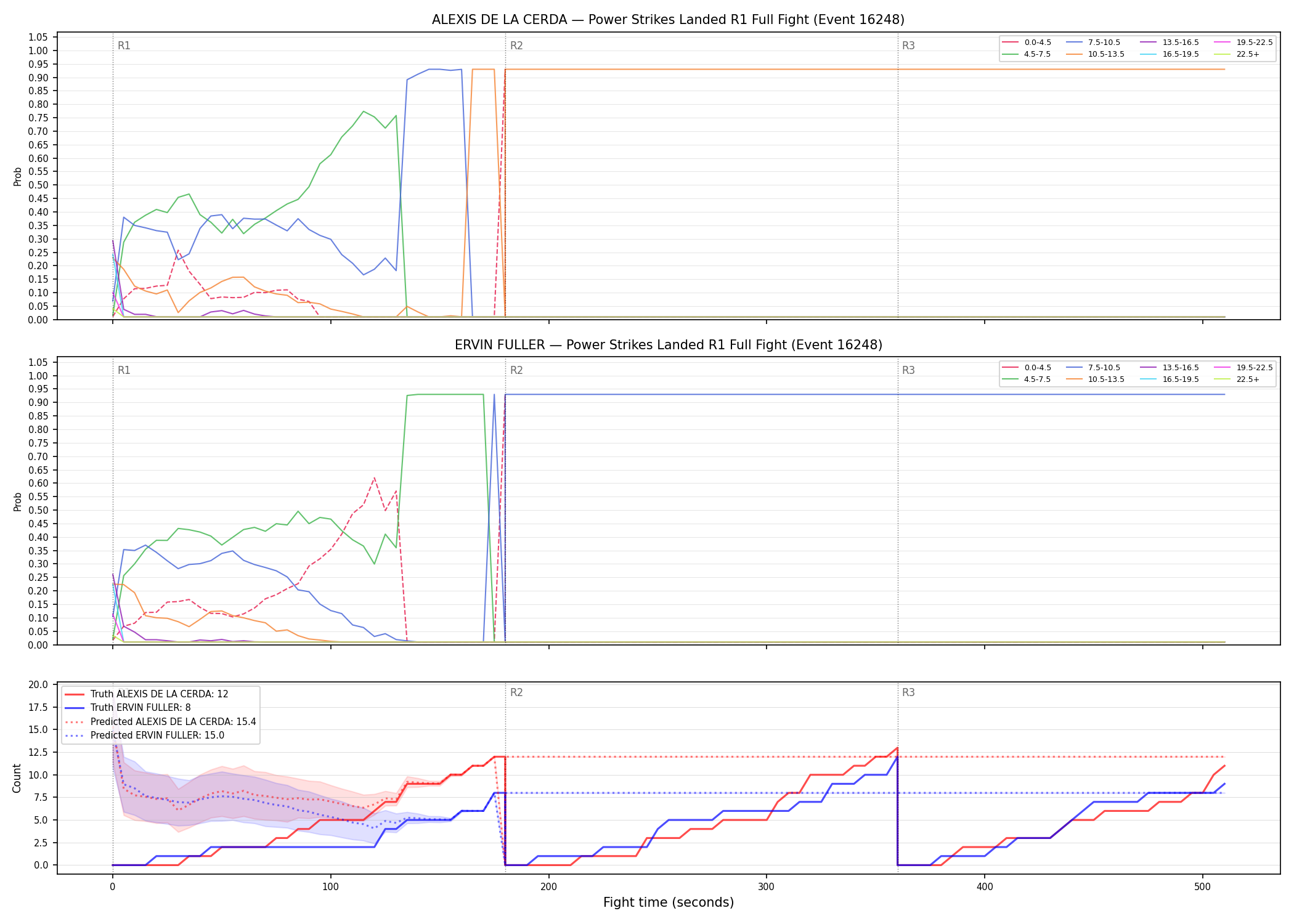Click the '12.5' tick on the Count axis
This screenshot has height=924, width=1294.
38,752
